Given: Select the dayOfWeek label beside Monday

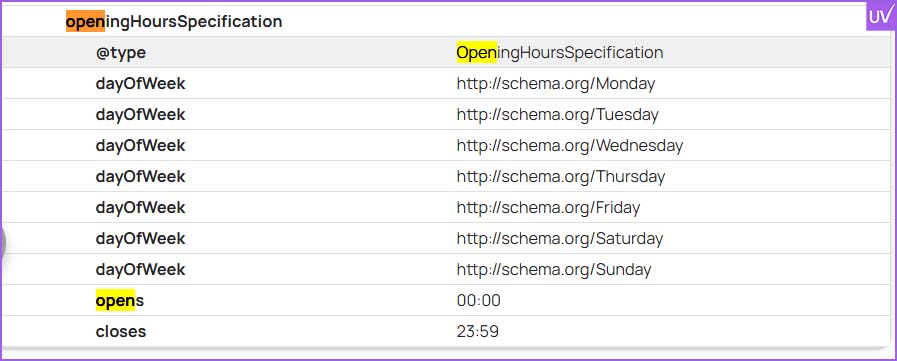Looking at the screenshot, I should tap(140, 84).
